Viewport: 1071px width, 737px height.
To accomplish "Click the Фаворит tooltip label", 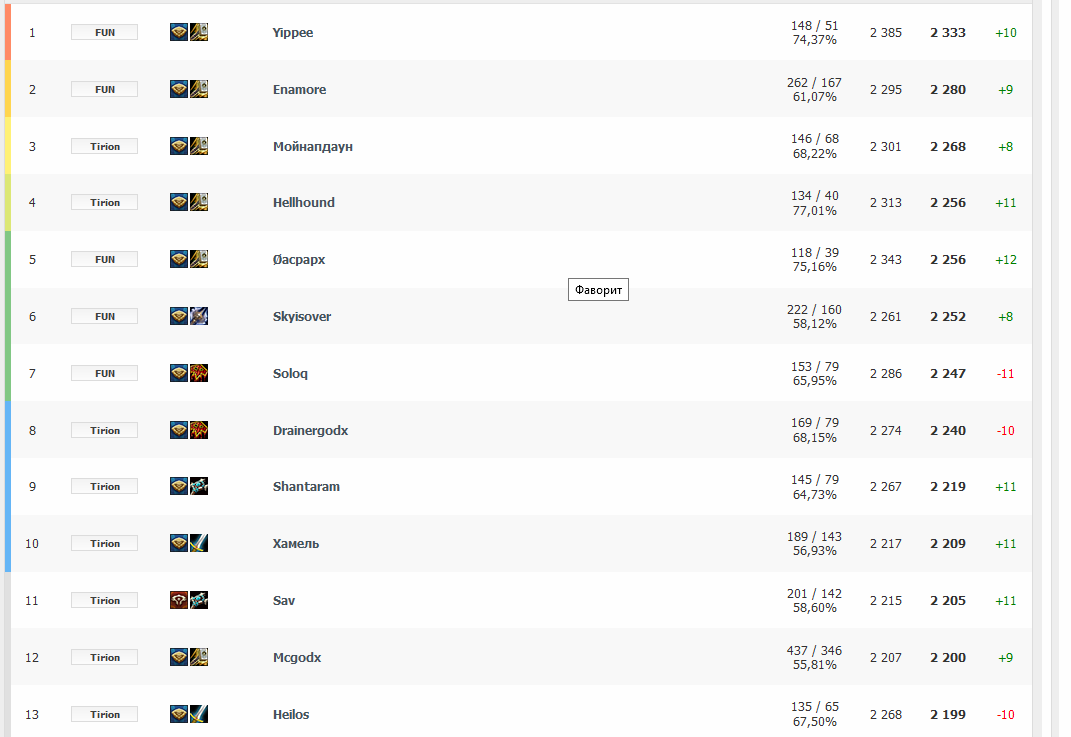I will (598, 290).
